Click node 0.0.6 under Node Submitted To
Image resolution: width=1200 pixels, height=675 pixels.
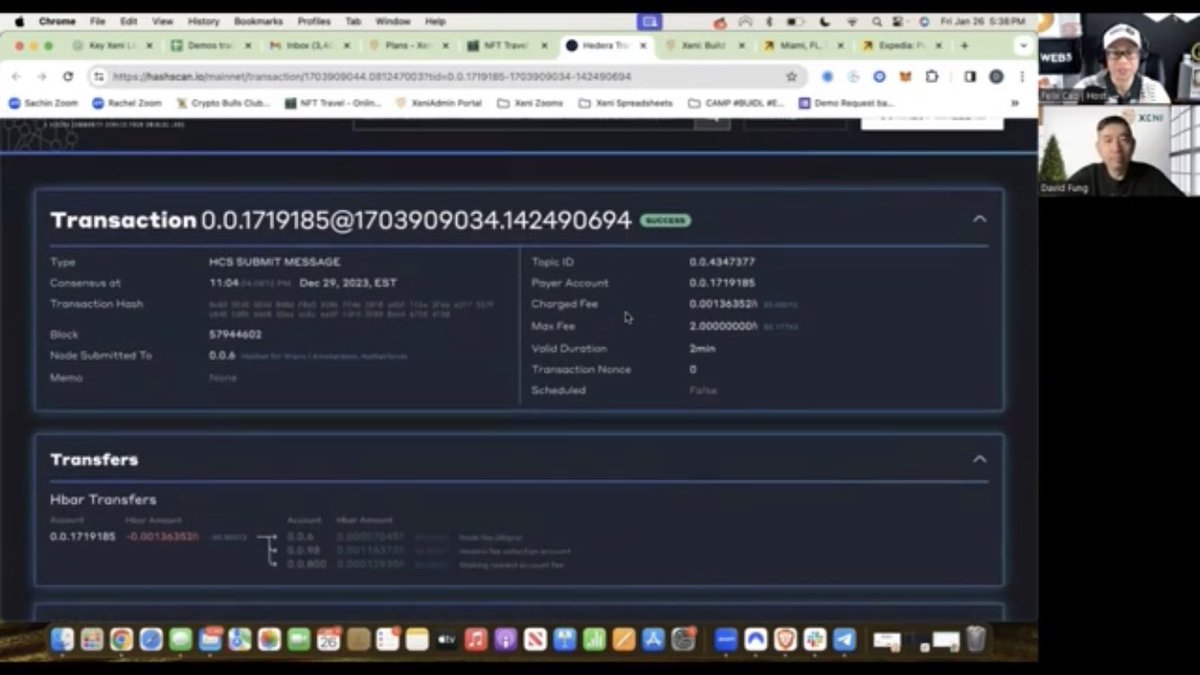point(221,355)
